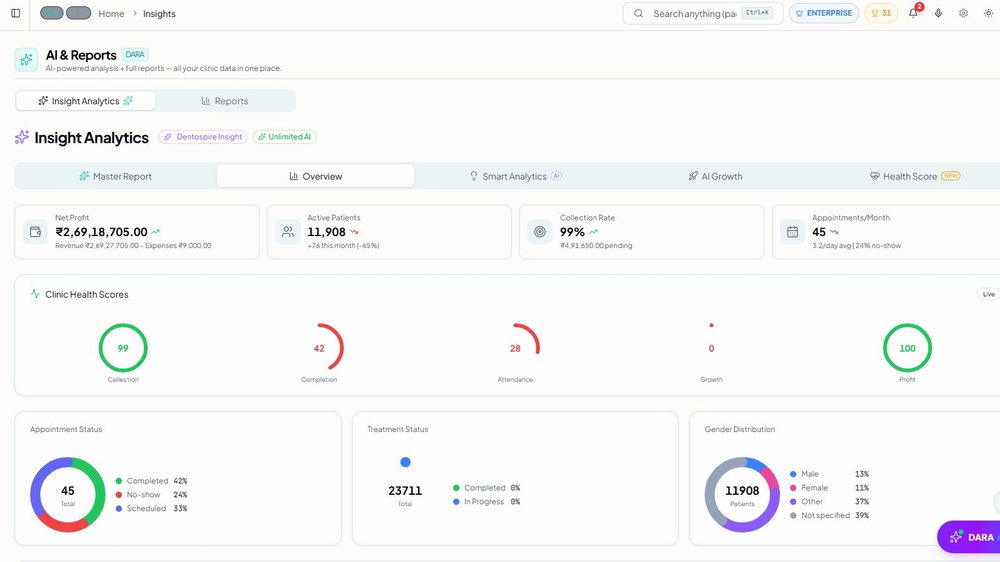Click the Appointments/Month calendar icon
Screen dimensions: 1000x562
[792, 232]
